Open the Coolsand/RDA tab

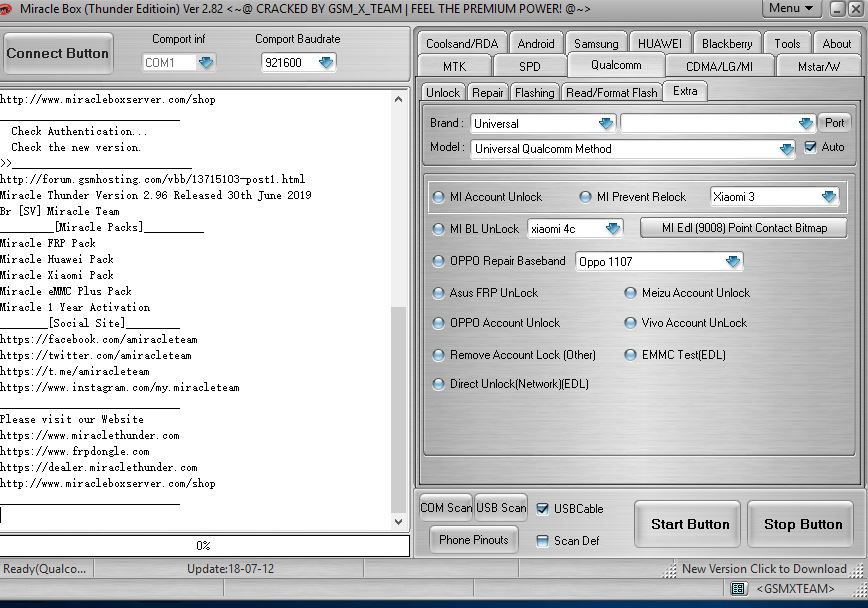pyautogui.click(x=462, y=44)
